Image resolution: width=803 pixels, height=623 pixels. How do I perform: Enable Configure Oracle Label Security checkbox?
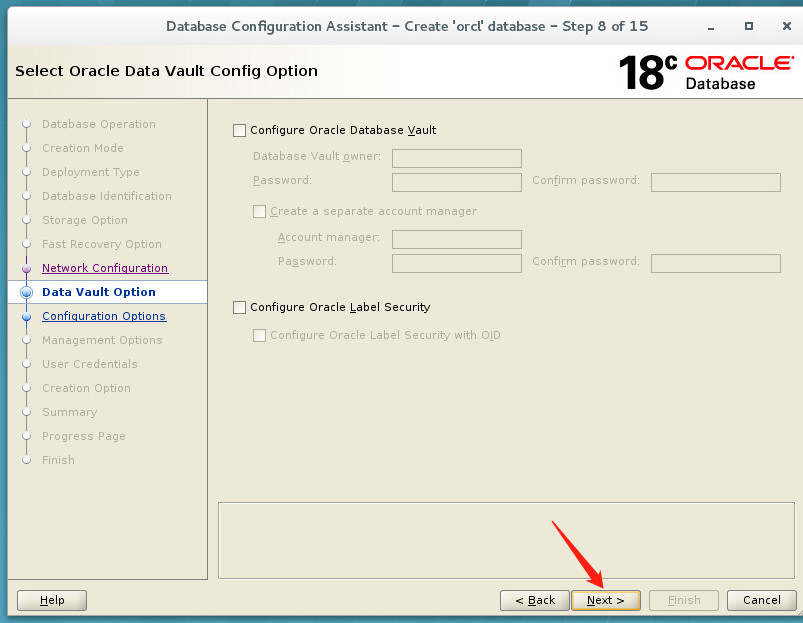click(x=239, y=307)
